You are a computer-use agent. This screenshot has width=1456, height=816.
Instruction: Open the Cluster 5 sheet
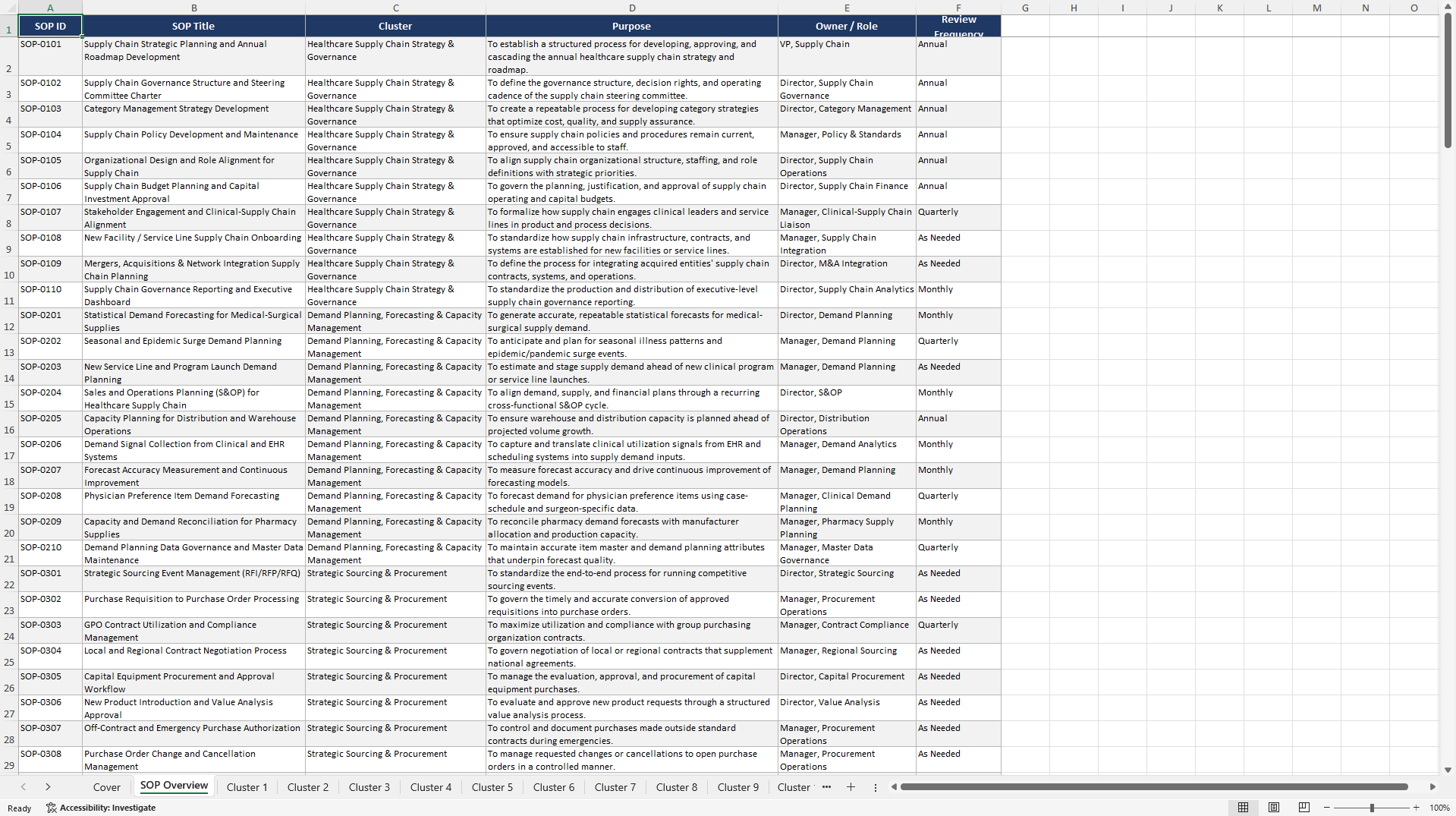(x=492, y=787)
